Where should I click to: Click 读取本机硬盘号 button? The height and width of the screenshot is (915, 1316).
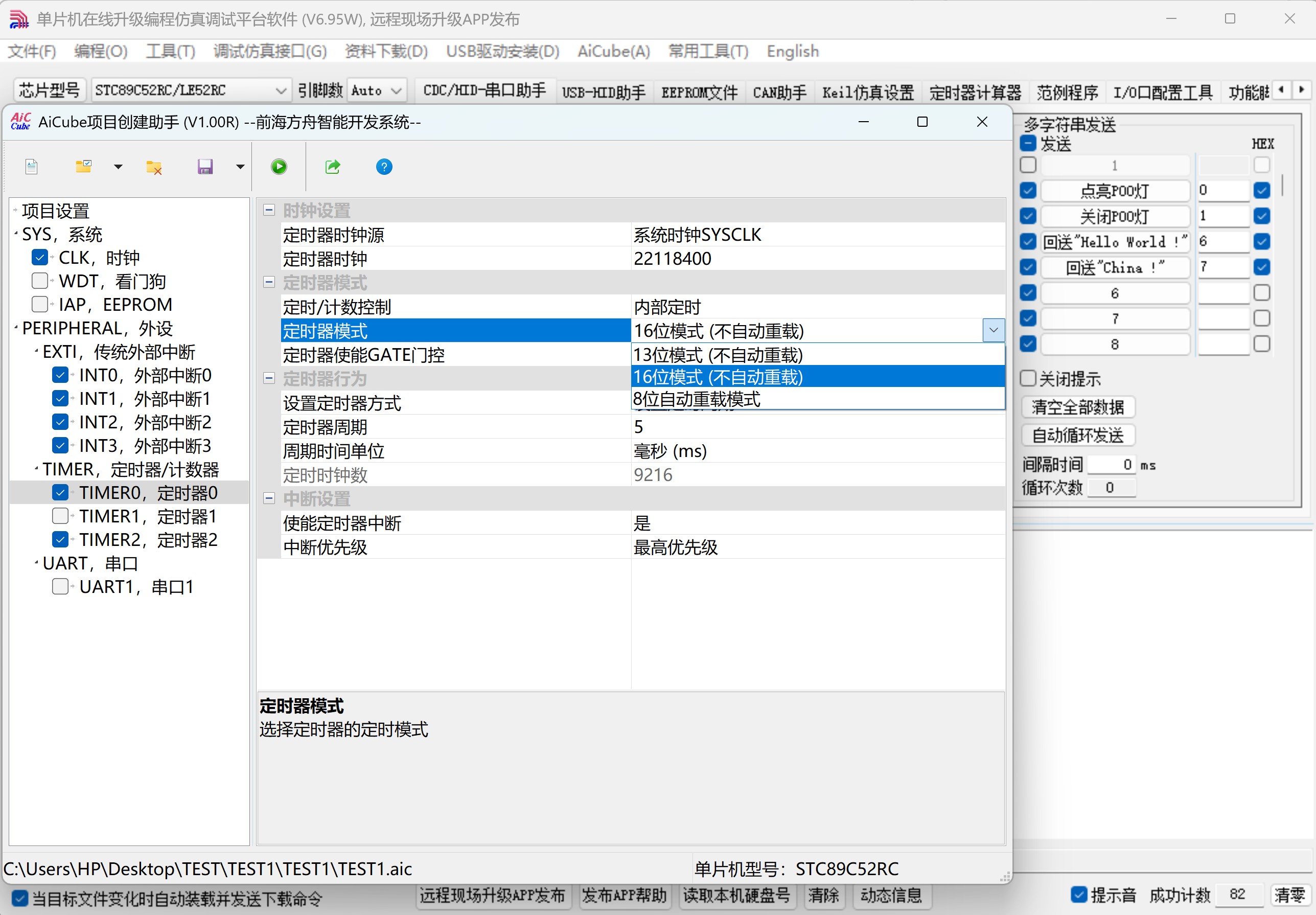coord(736,895)
